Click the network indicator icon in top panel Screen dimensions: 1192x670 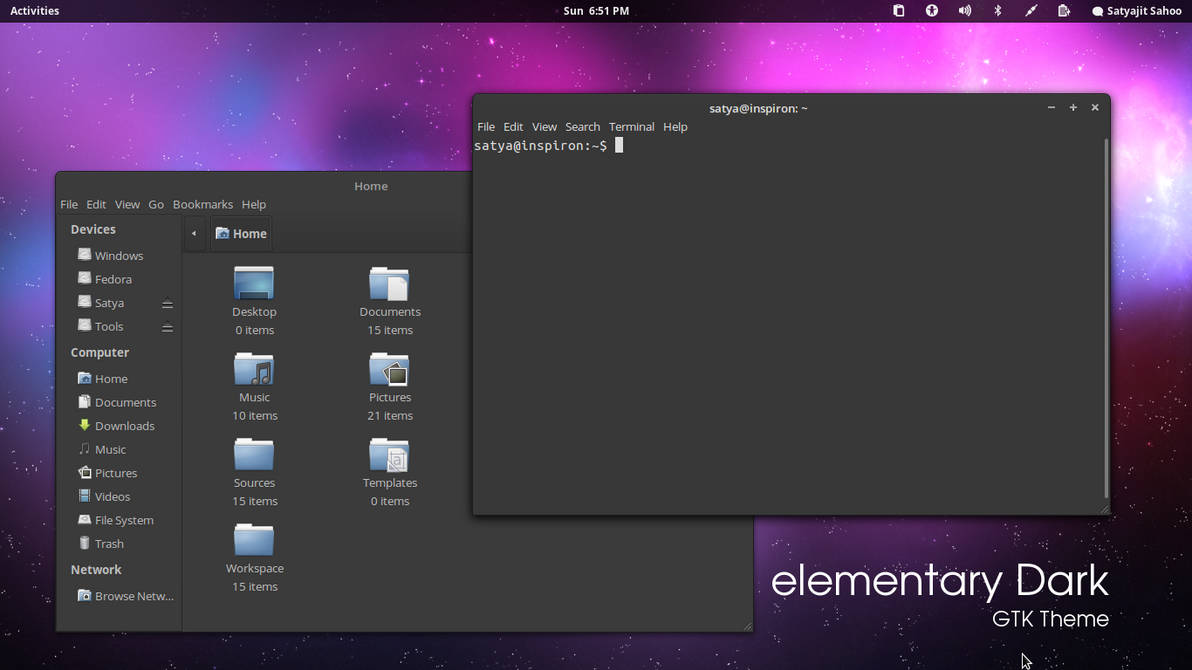(1031, 11)
